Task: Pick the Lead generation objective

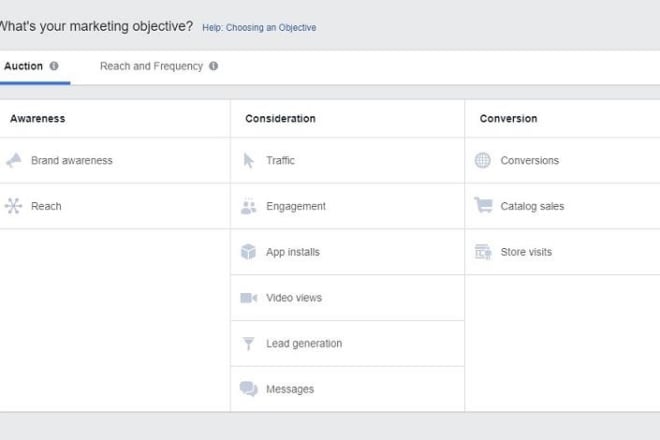Action: point(304,344)
